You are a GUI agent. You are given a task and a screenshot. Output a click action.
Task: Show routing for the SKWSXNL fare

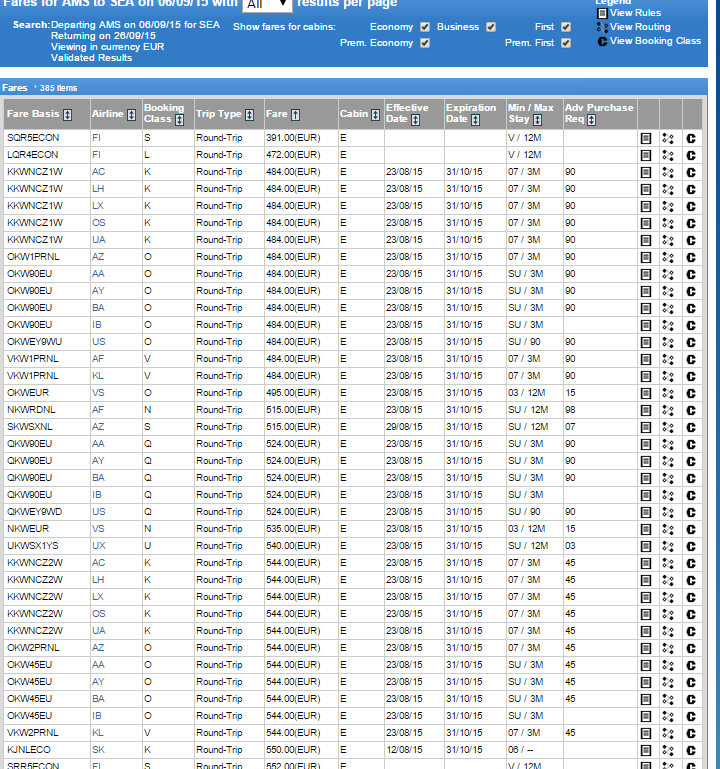click(668, 427)
